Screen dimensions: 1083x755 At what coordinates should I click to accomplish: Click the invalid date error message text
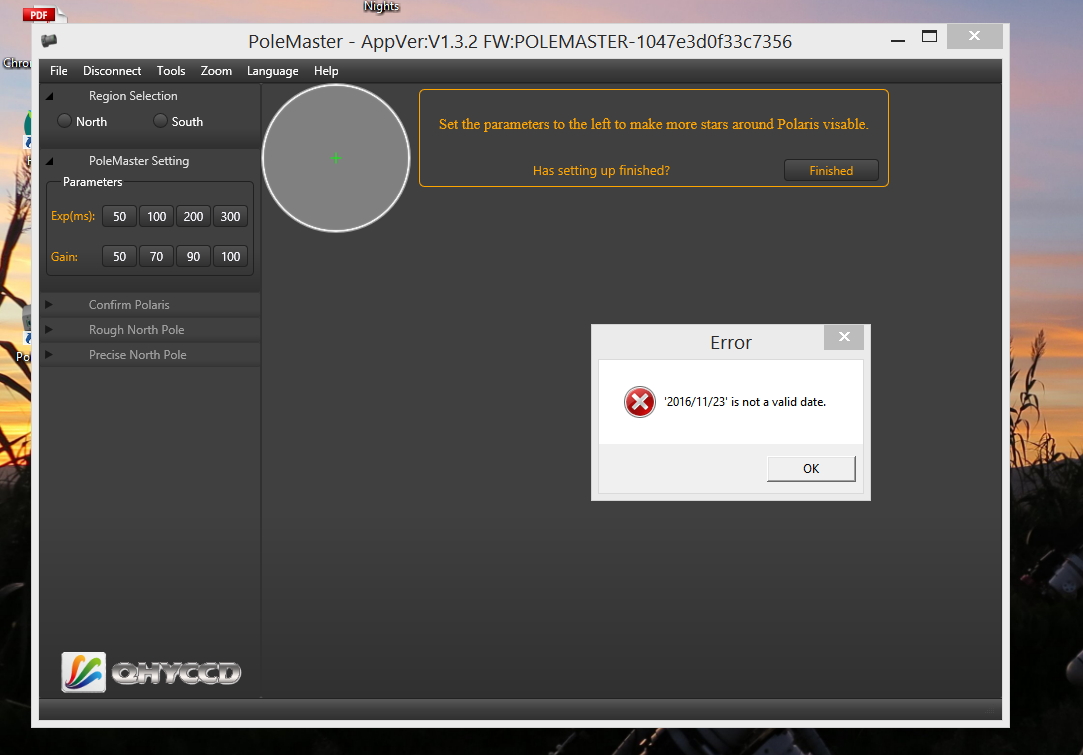pos(745,402)
